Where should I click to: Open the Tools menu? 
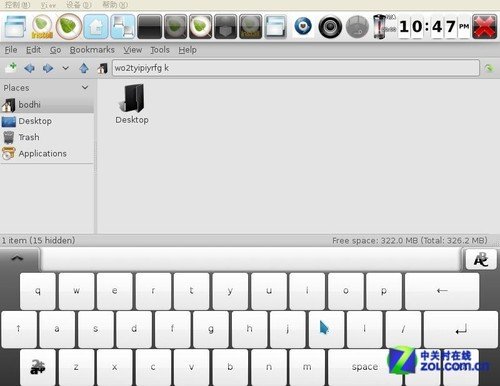tap(160, 50)
